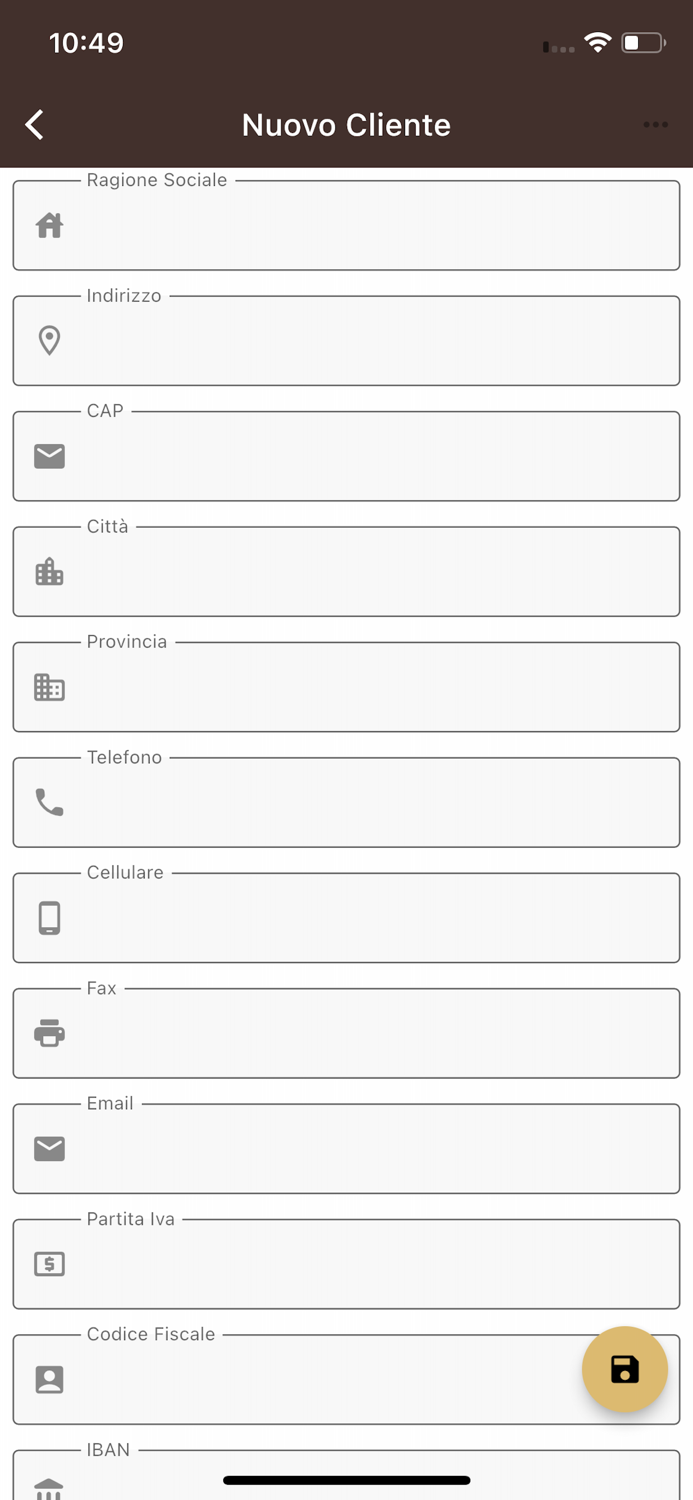Tap the smartphone icon in Cellulare
The height and width of the screenshot is (1500, 693).
[x=49, y=918]
